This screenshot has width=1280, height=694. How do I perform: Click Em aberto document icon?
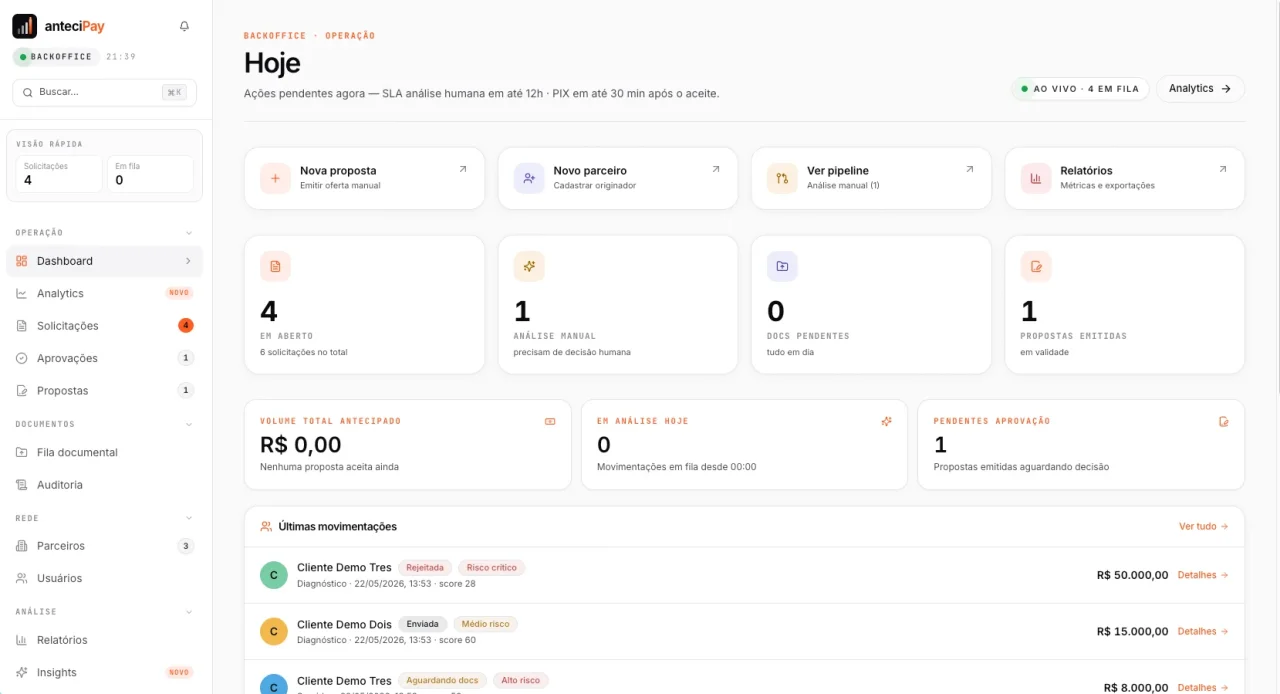[275, 266]
